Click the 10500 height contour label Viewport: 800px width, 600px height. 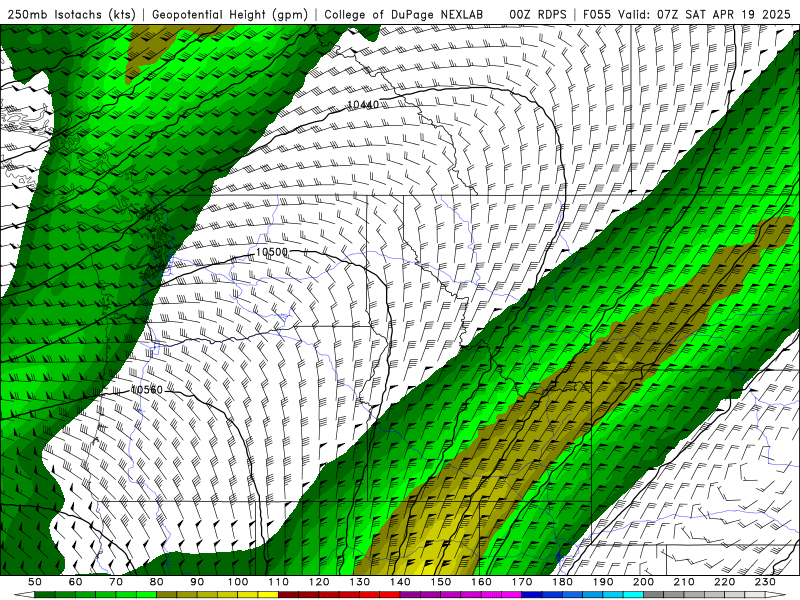271,252
